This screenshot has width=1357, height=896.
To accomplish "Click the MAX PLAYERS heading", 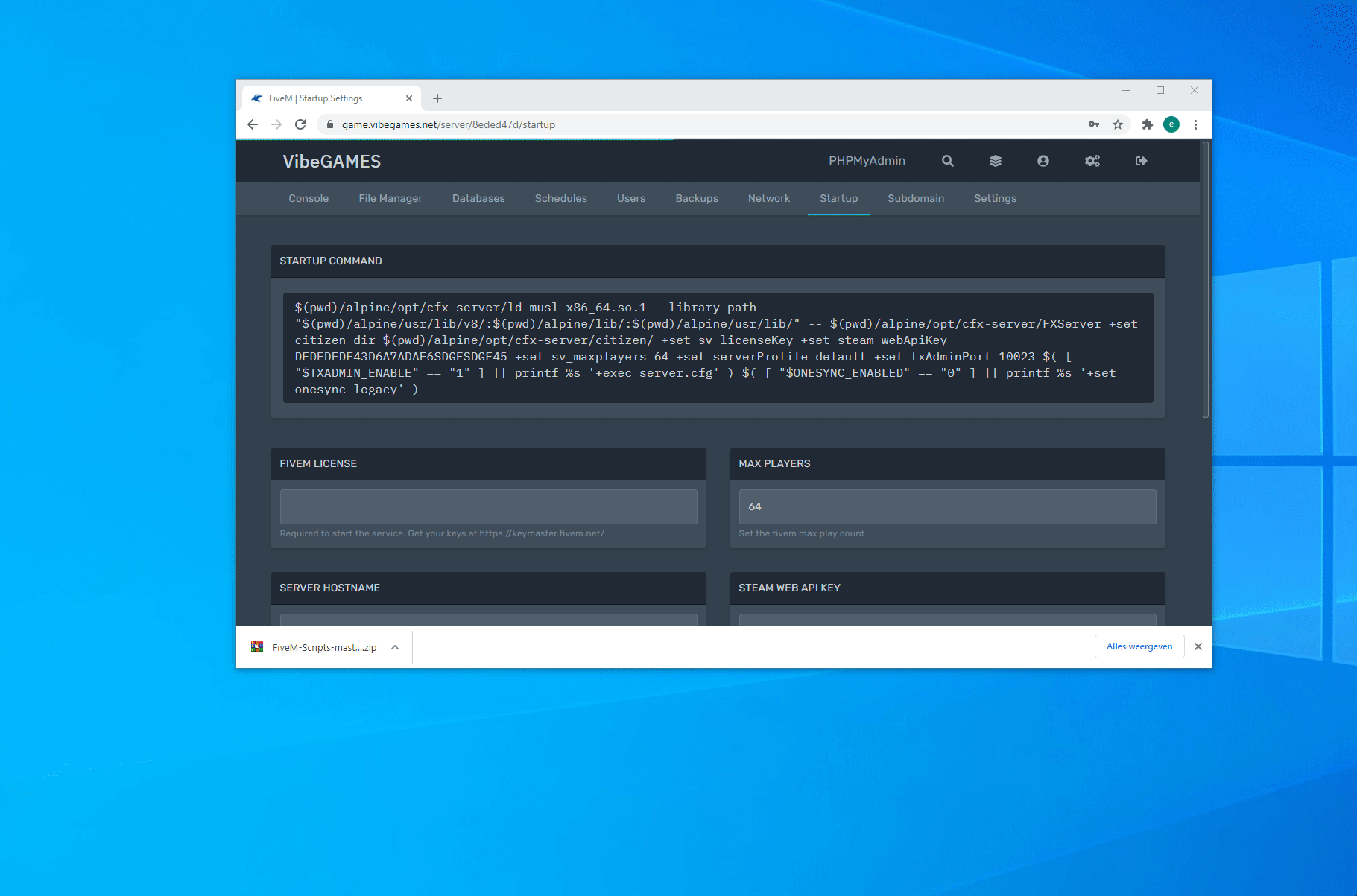I will (774, 463).
